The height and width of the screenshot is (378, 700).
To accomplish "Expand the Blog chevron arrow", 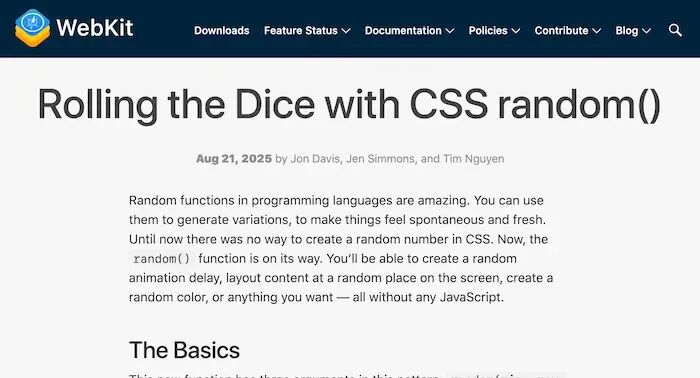I will point(646,31).
